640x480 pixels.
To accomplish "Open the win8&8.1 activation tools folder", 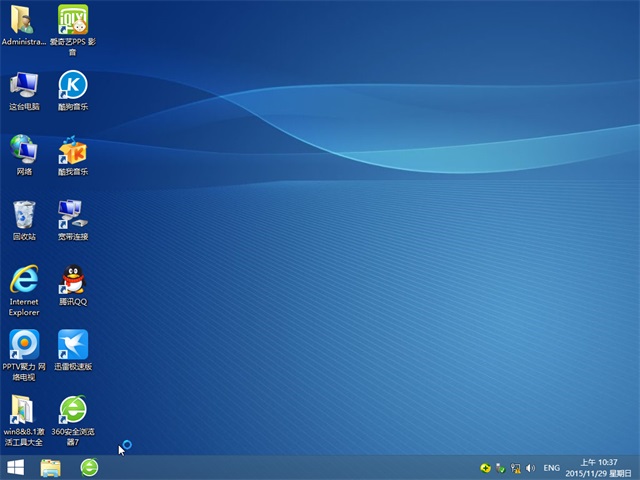I will [24, 410].
